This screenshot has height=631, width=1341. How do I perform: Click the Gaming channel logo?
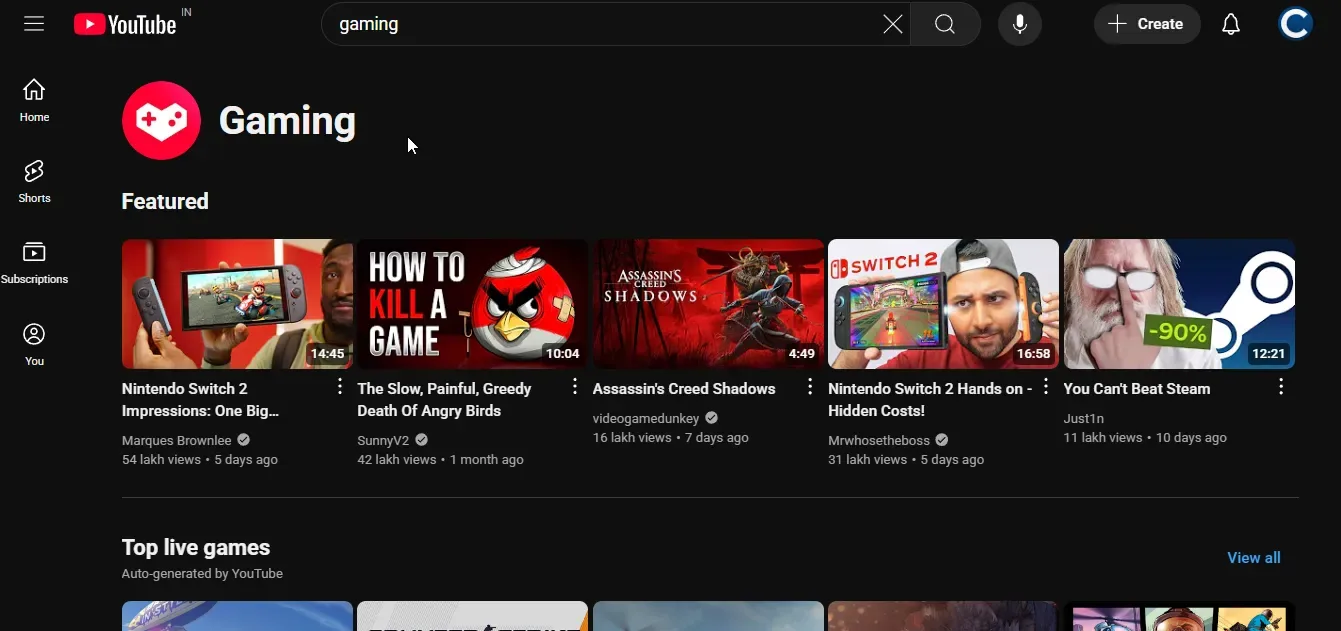(161, 120)
